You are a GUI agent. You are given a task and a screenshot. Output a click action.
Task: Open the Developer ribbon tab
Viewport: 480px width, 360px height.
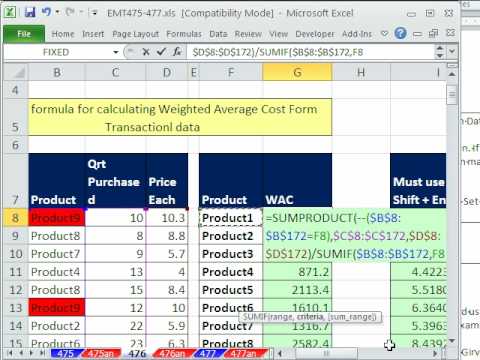[x=315, y=34]
